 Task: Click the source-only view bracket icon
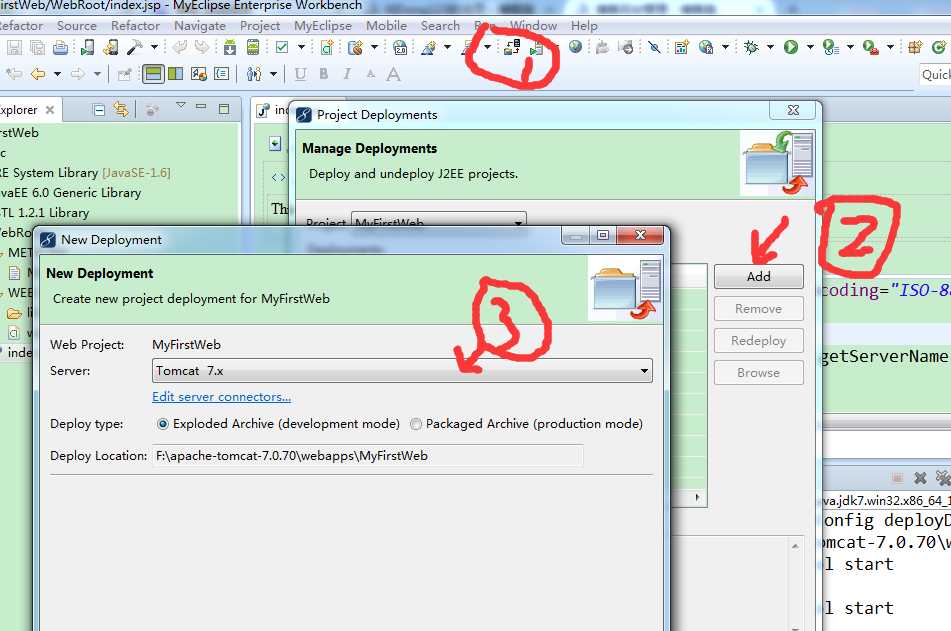[222, 74]
